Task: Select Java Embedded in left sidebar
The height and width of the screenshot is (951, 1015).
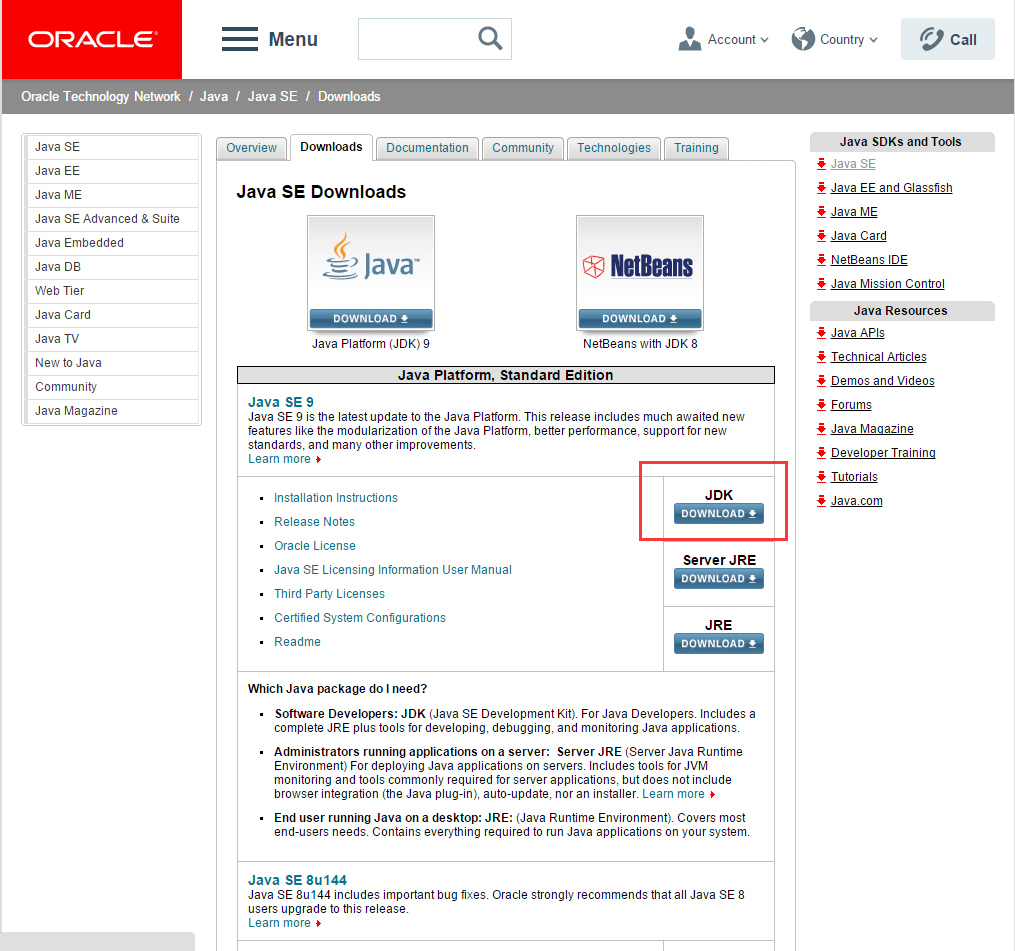Action: click(111, 243)
